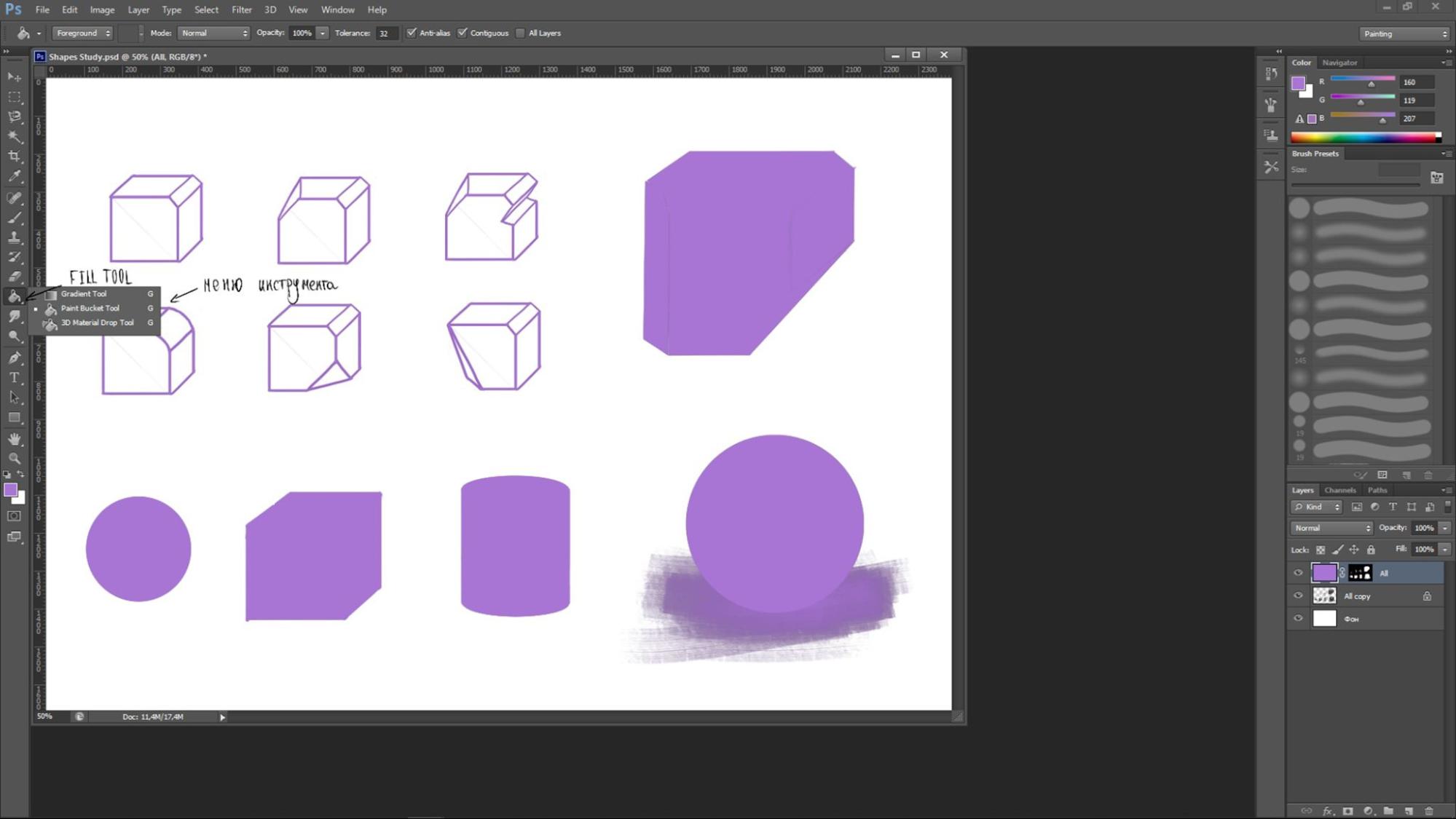
Task: Switch to the Channels tab
Action: tap(1339, 490)
